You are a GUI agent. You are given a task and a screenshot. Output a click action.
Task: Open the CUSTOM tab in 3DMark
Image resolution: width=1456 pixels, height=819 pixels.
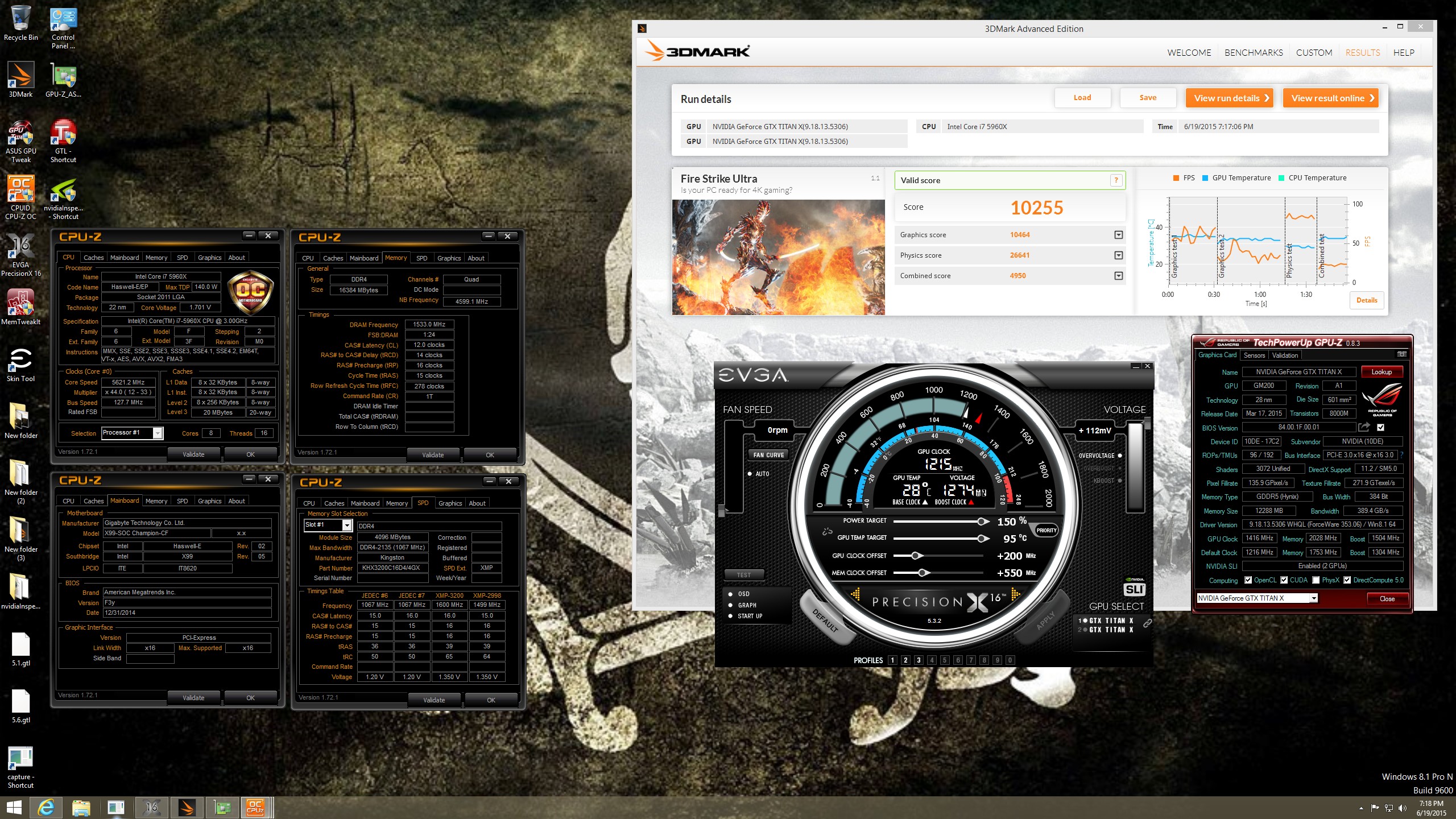(x=1314, y=52)
